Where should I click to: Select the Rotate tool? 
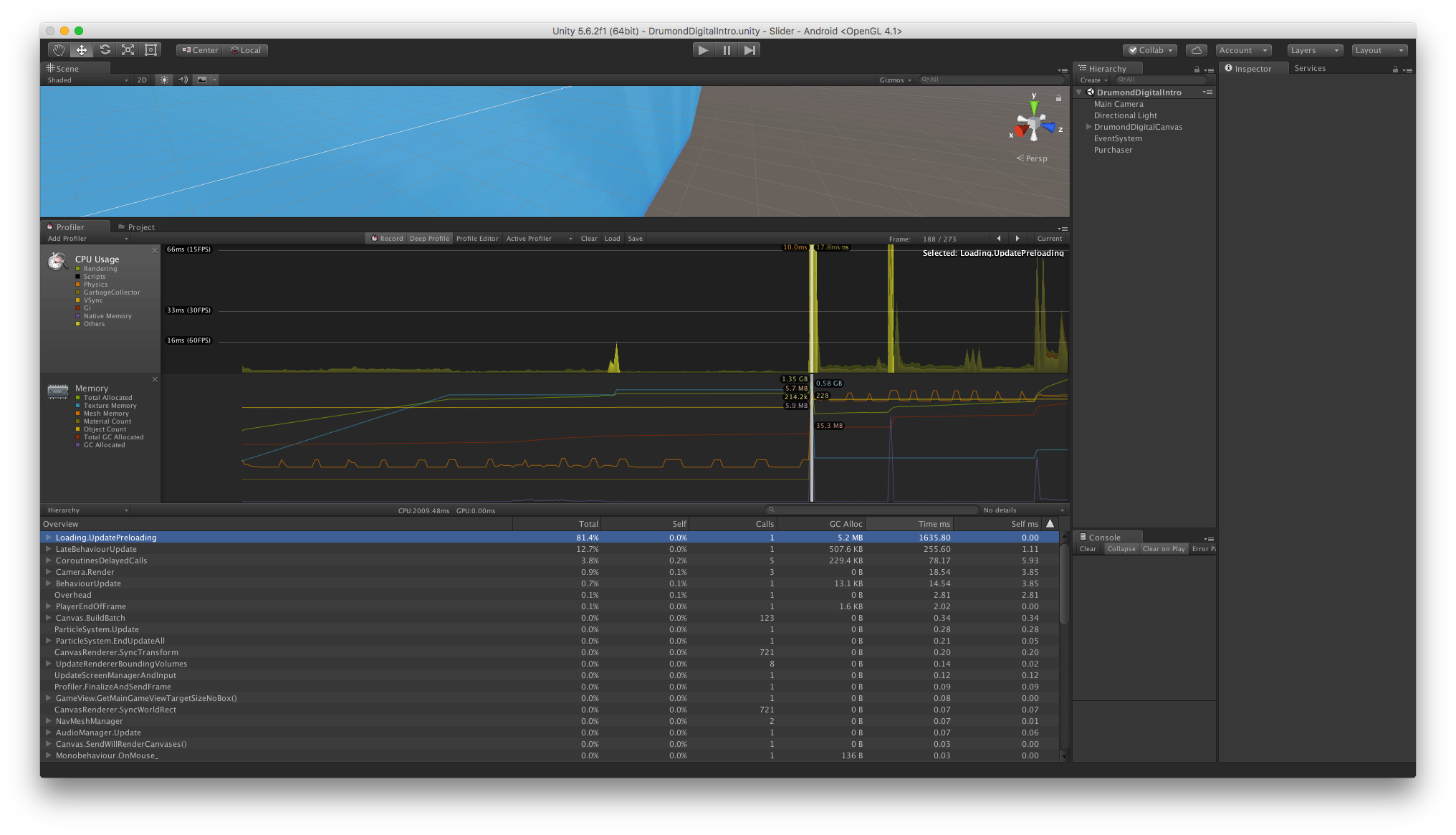pyautogui.click(x=105, y=50)
